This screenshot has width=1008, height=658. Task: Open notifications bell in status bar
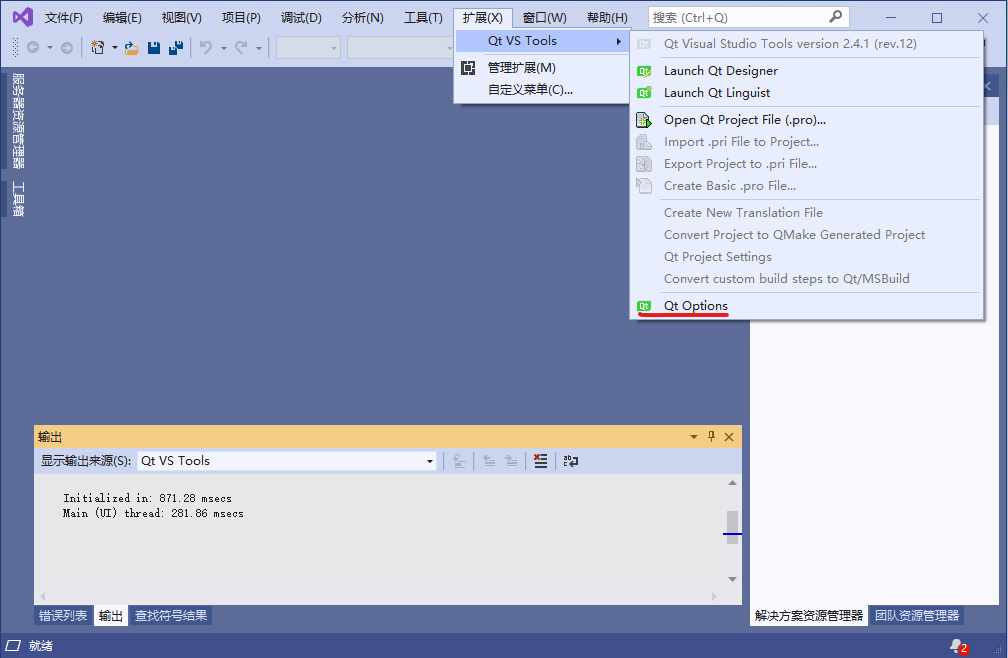tap(958, 646)
